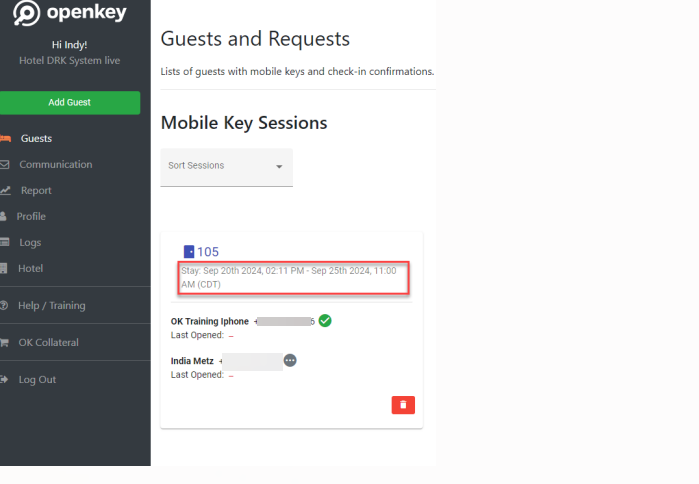
Task: Open the Hotel sidebar section
Action: (x=30, y=268)
